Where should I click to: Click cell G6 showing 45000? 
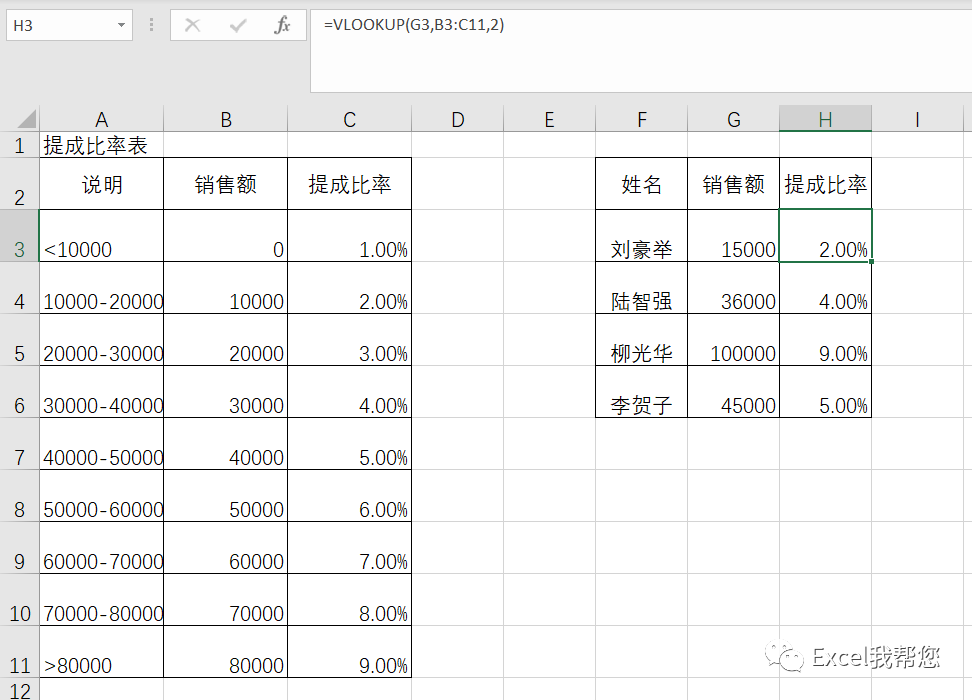tap(733, 392)
